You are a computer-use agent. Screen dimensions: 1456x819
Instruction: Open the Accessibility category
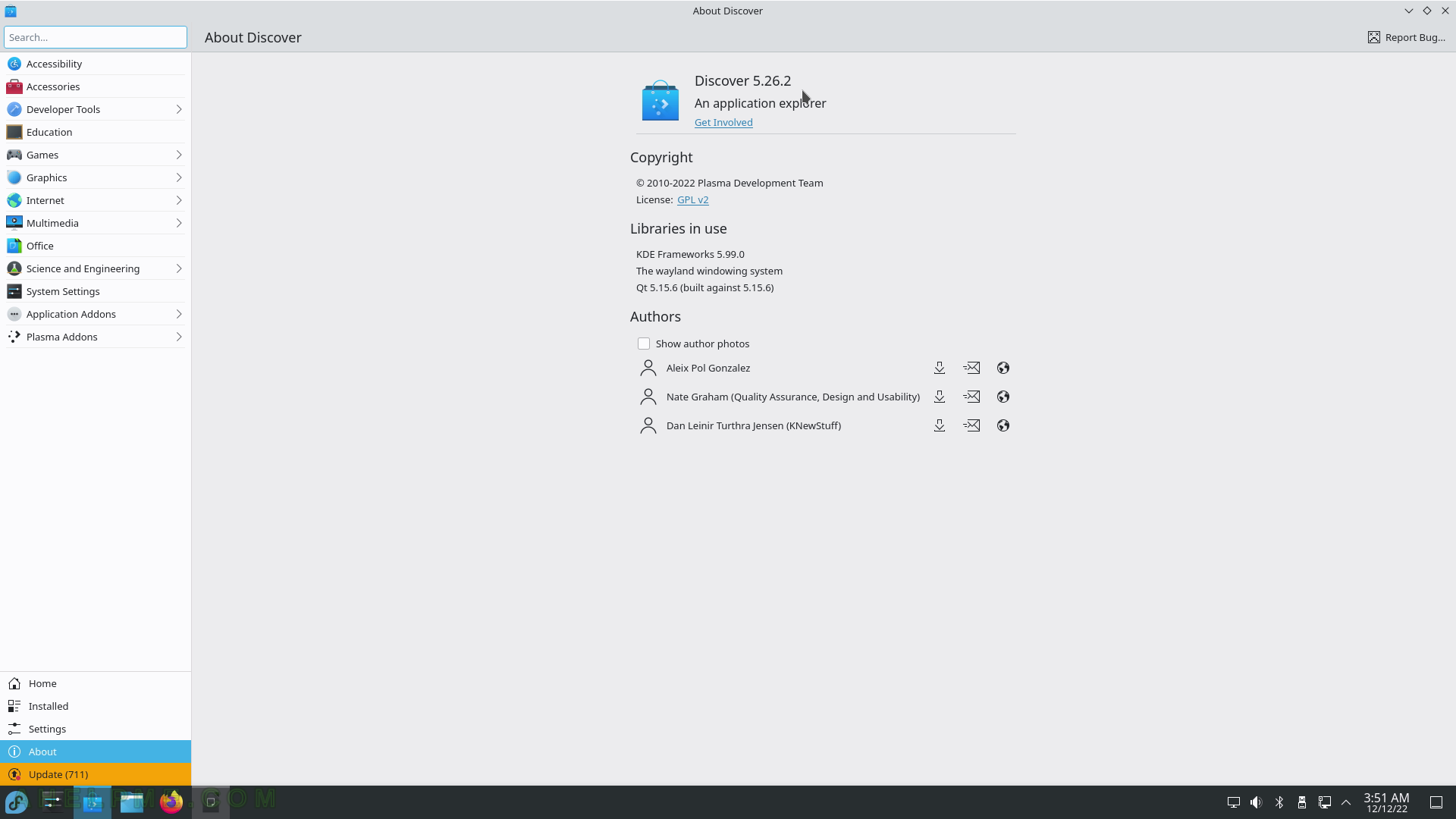(96, 64)
